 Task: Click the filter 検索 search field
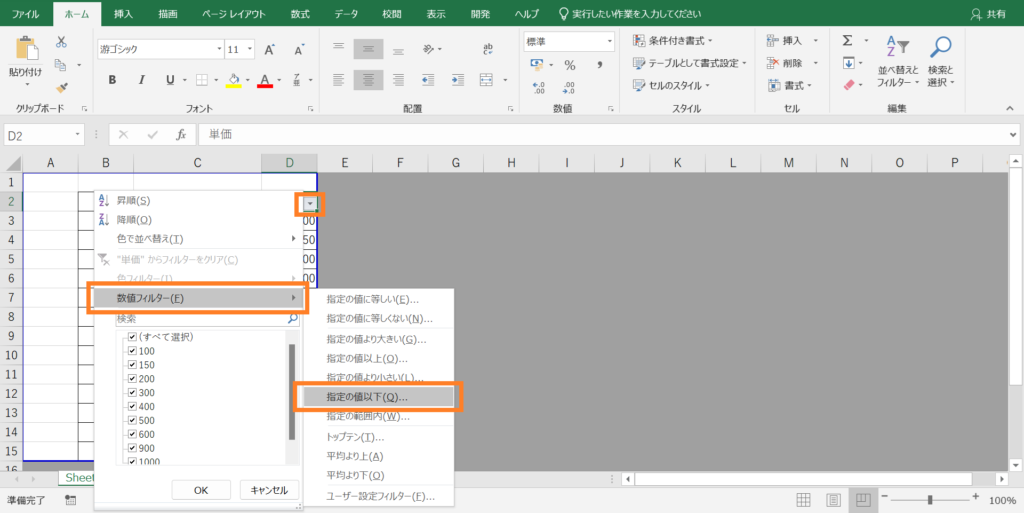(x=208, y=319)
